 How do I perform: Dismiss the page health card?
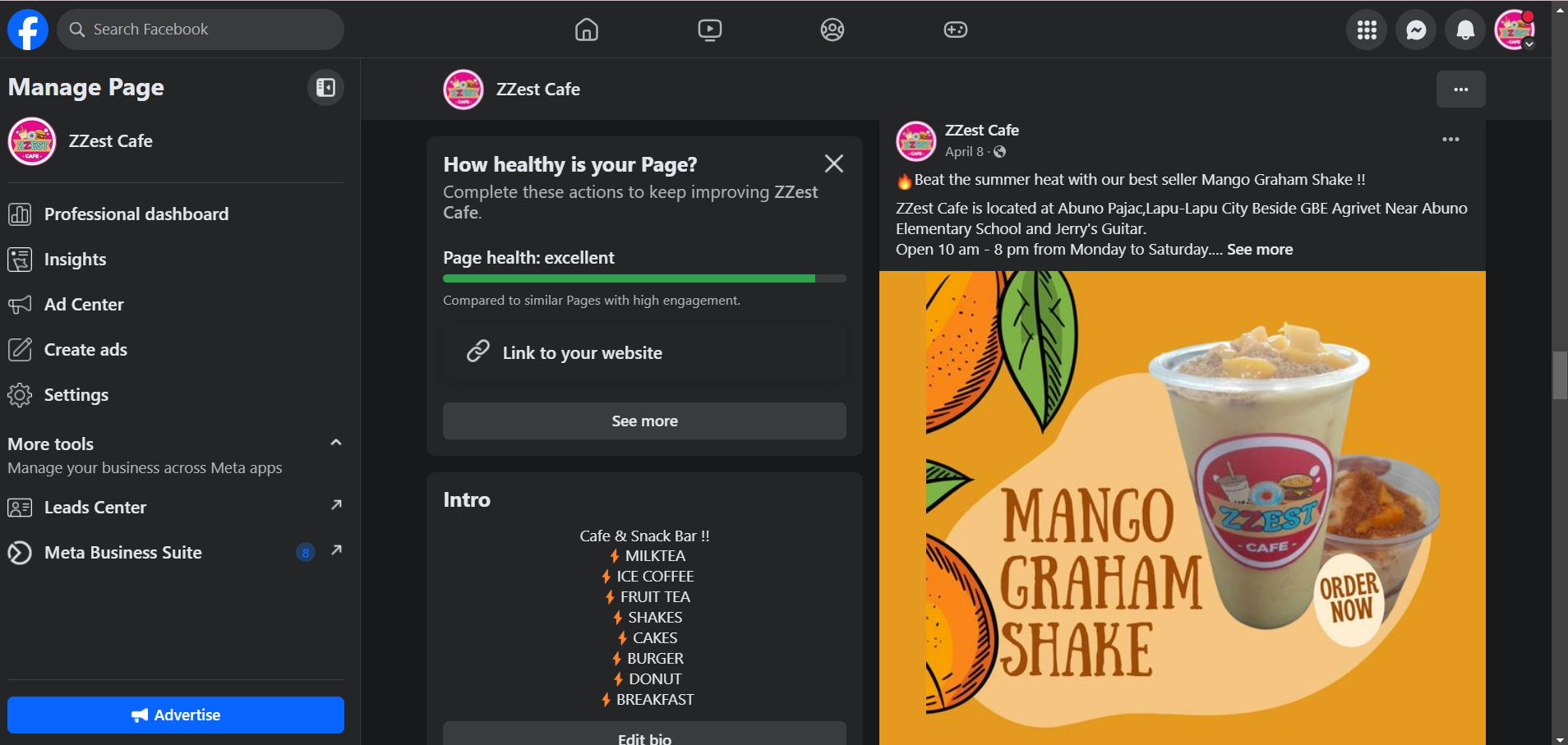tap(833, 163)
